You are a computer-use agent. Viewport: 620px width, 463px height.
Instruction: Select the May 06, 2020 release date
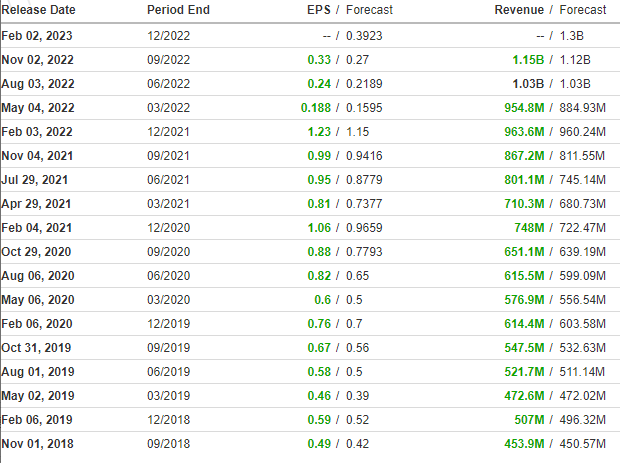[38, 300]
